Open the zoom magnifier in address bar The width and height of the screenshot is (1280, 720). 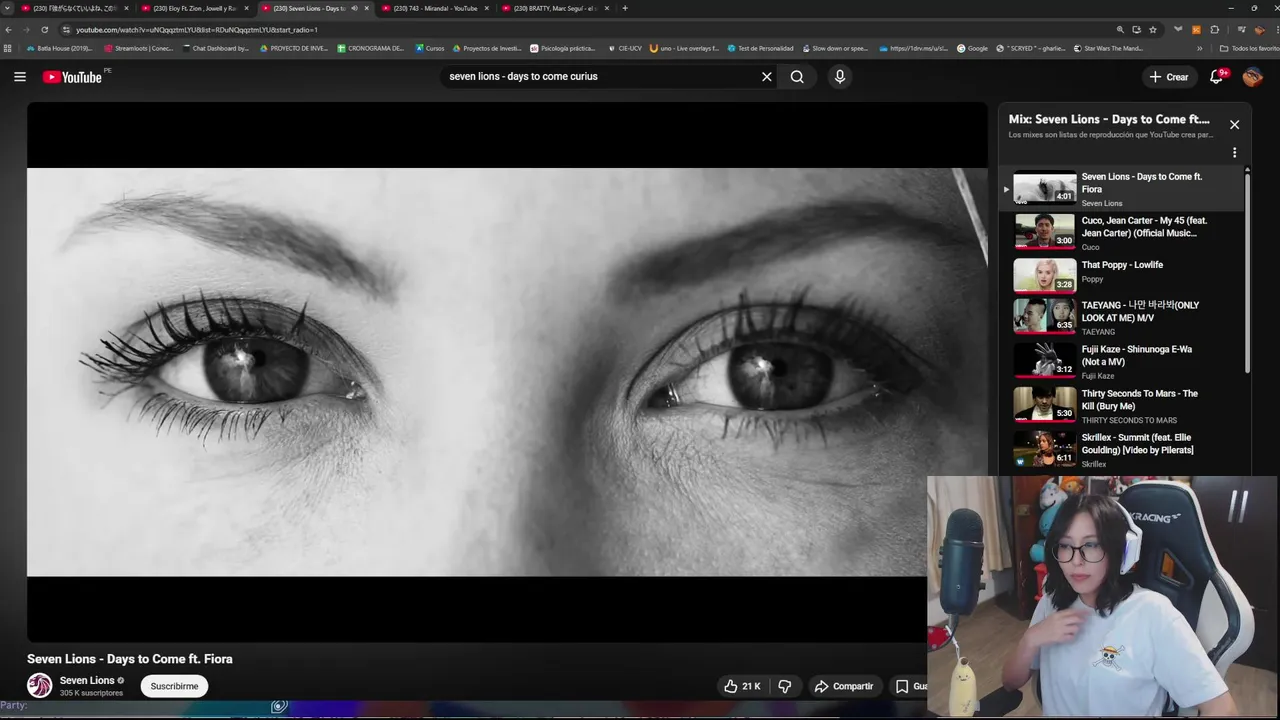pyautogui.click(x=1120, y=30)
